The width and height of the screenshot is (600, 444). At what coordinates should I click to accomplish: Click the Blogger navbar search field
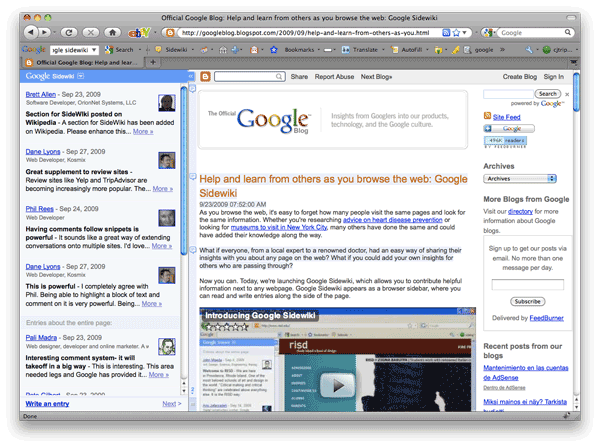(249, 77)
